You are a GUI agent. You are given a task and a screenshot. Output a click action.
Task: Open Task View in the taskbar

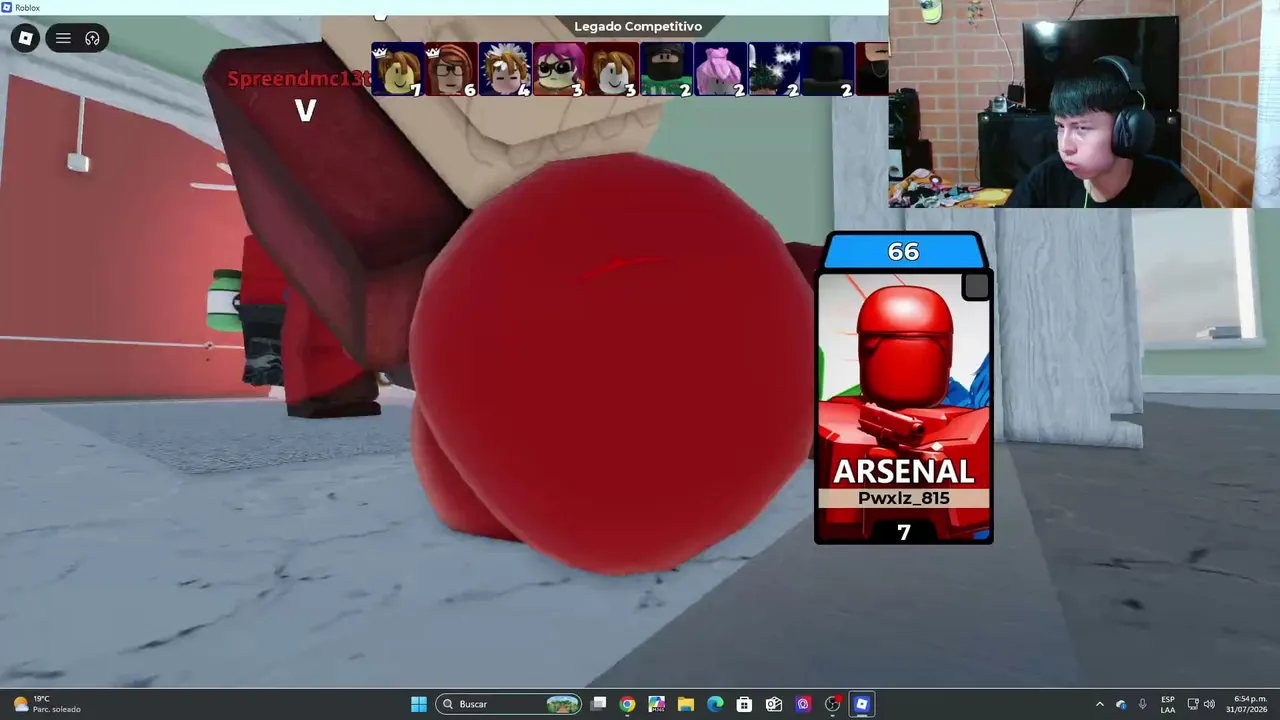coord(598,704)
